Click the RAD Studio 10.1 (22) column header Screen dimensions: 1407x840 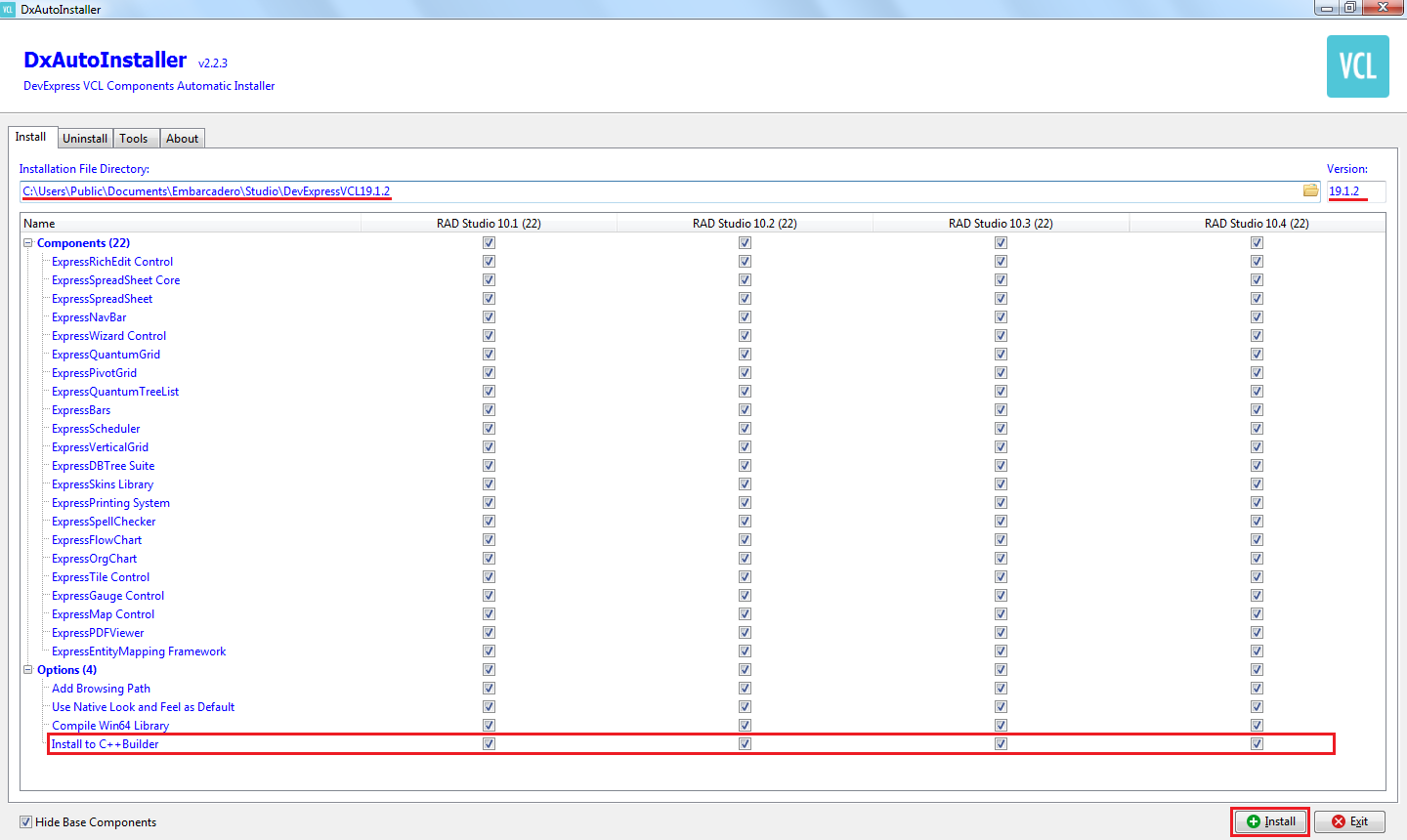489,224
